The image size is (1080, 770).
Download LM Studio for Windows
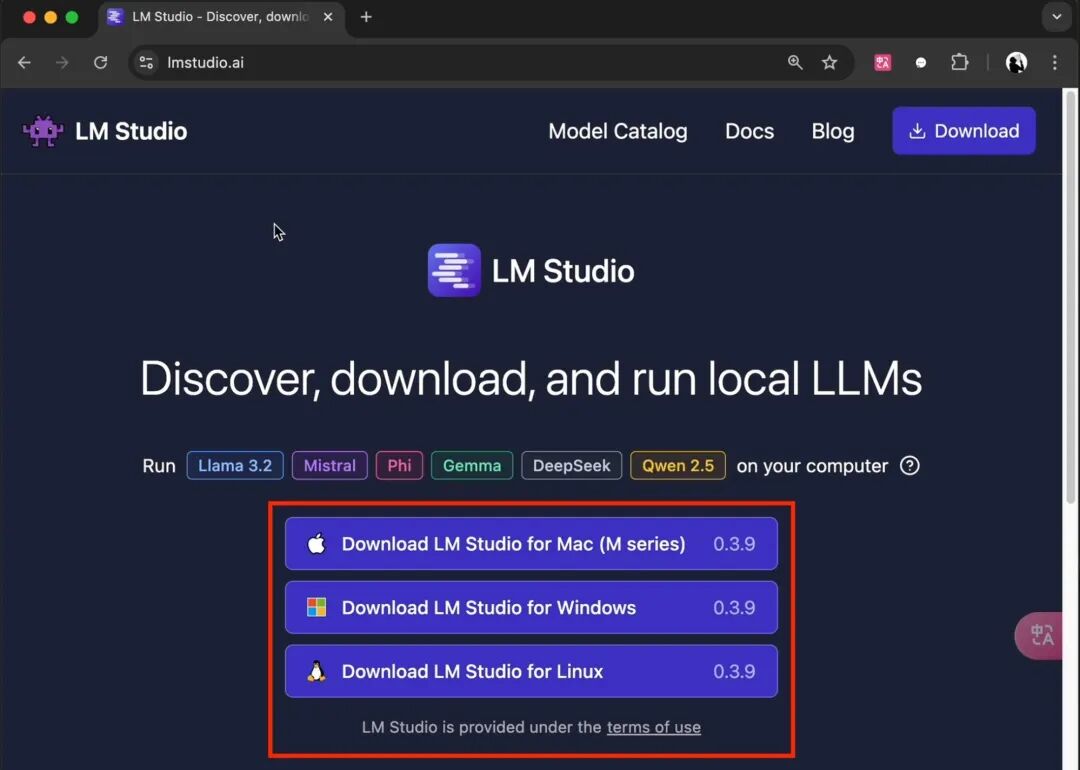pos(531,607)
